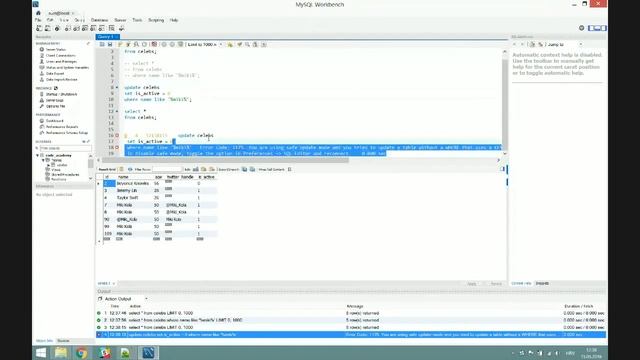Open Users and Privileges
The image size is (640, 360).
tap(61, 62)
